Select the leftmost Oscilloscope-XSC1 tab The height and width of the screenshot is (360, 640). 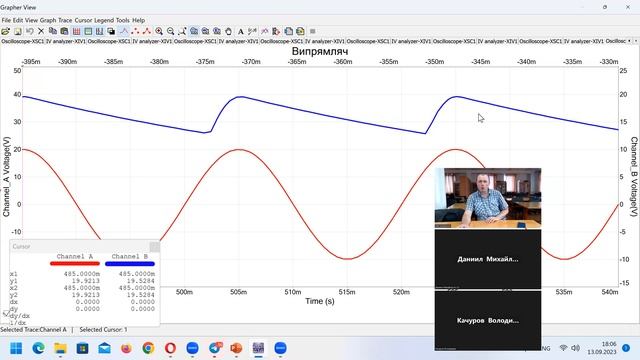22,41
